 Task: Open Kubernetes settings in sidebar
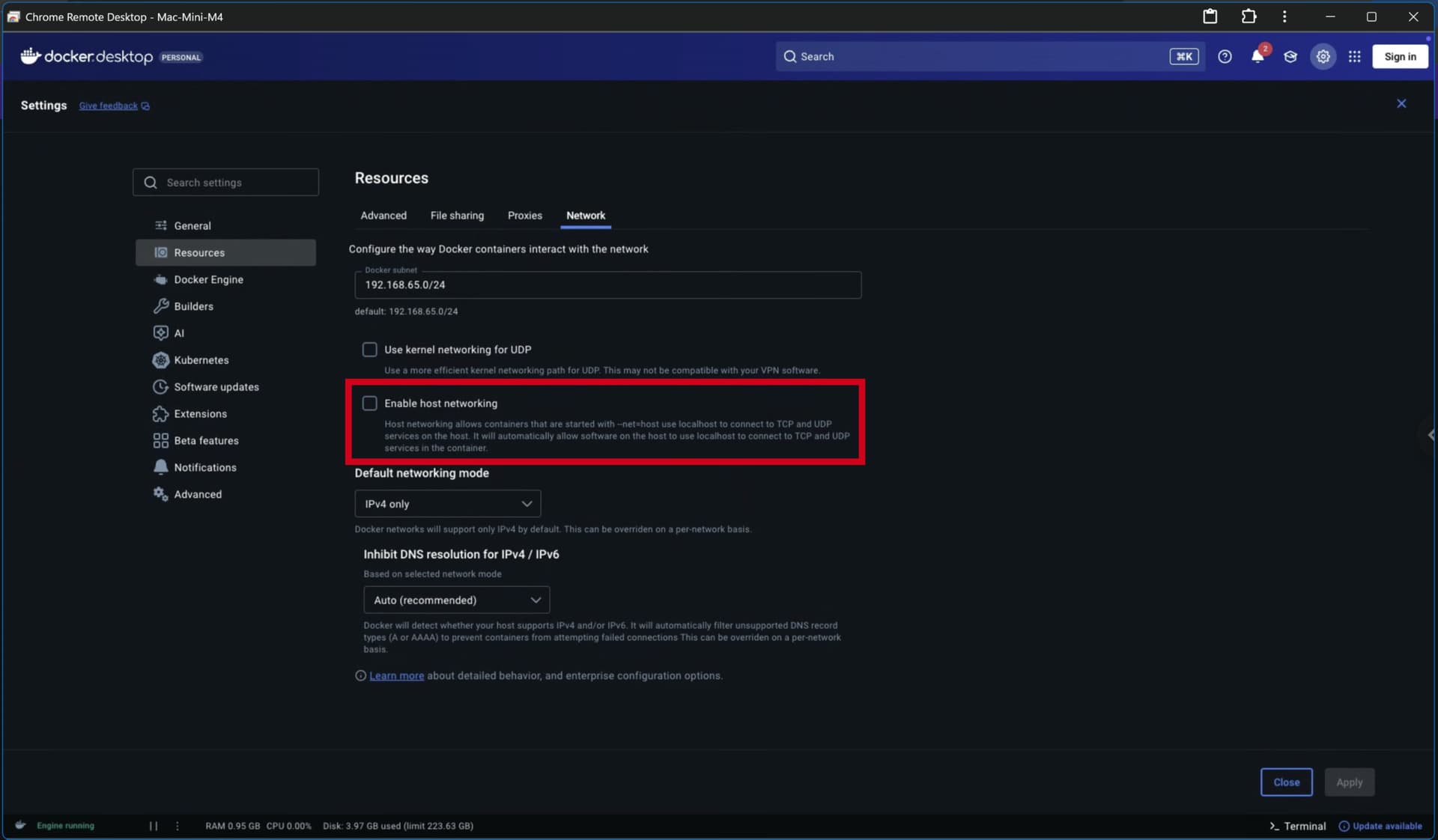tap(201, 360)
